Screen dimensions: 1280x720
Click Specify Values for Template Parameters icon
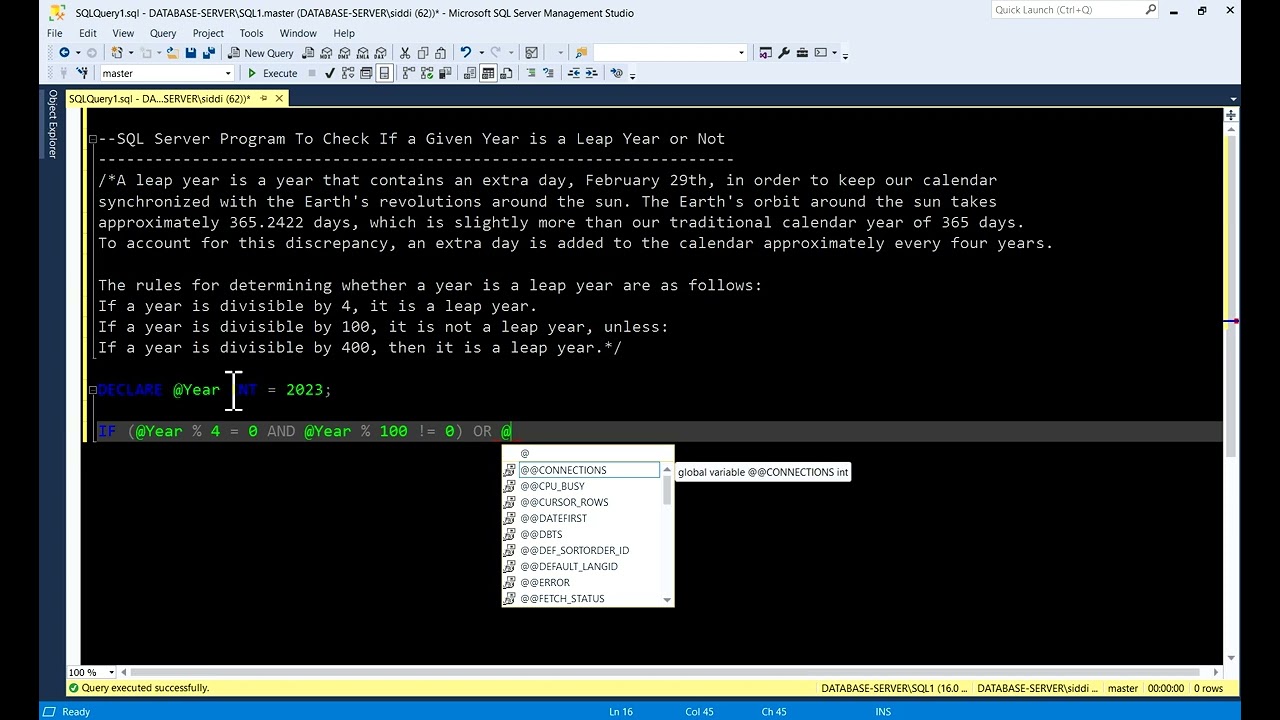tap(617, 73)
